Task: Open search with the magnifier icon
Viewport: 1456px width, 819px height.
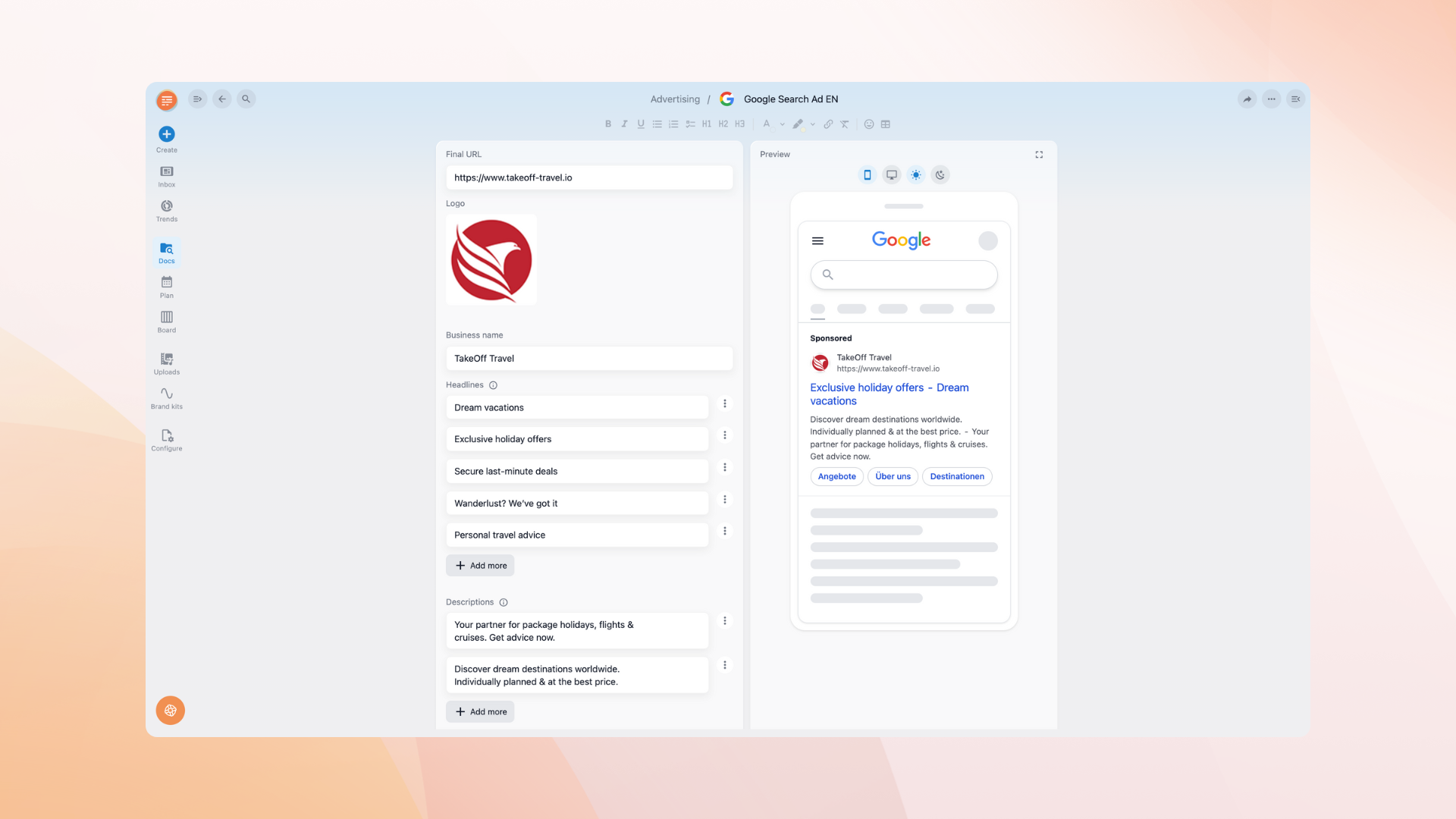Action: coord(246,99)
